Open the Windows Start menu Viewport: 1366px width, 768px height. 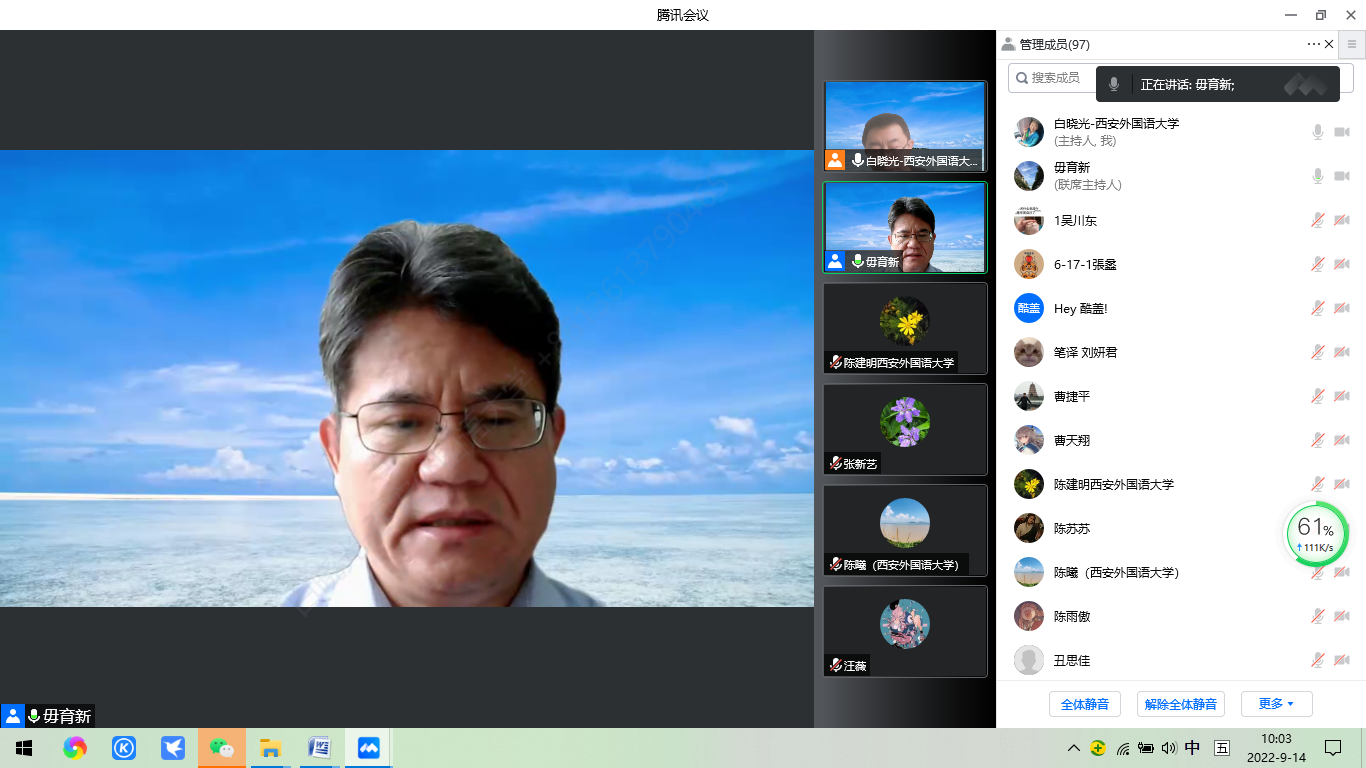click(23, 748)
